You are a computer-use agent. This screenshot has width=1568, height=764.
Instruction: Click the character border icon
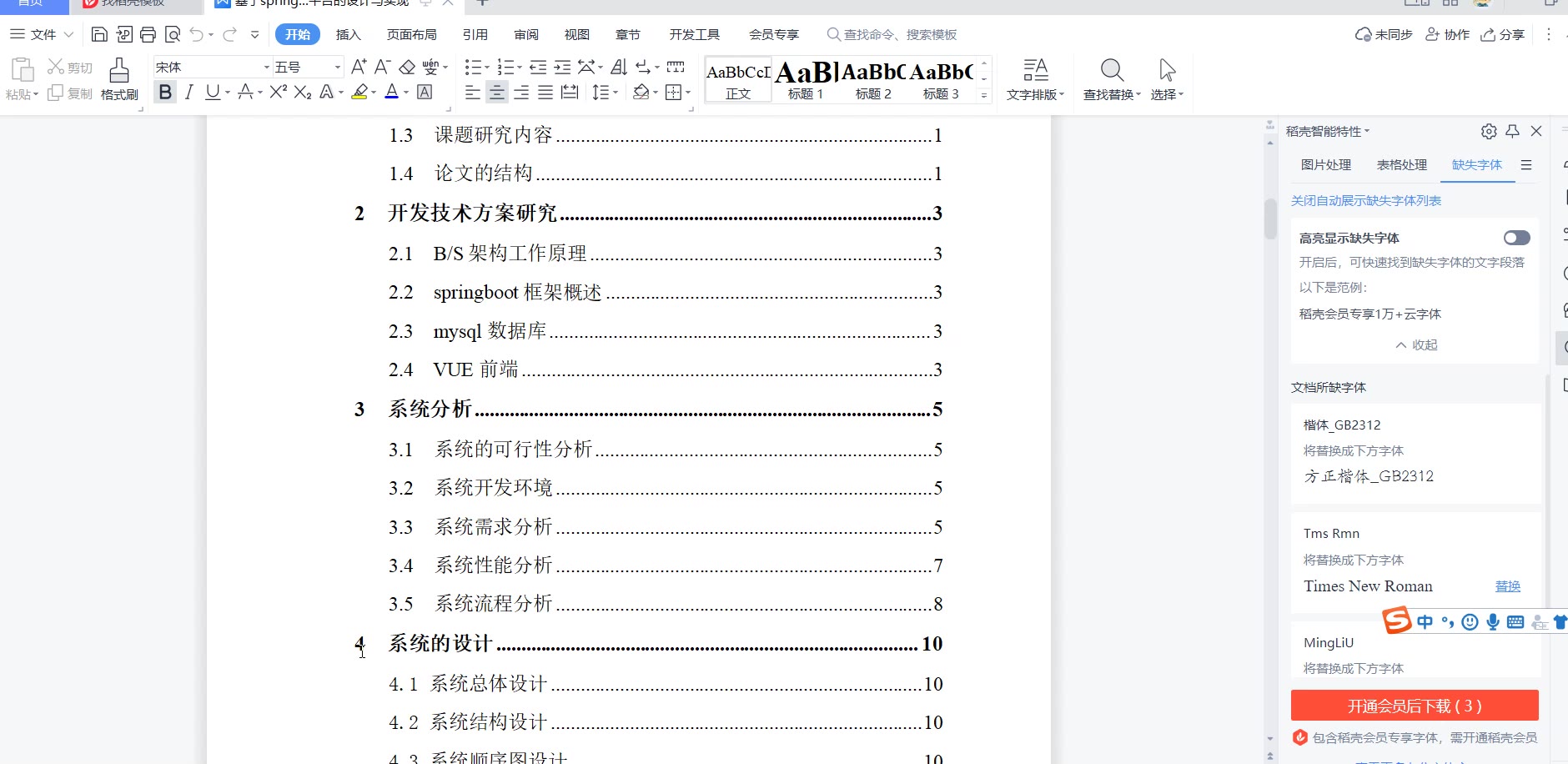[425, 92]
